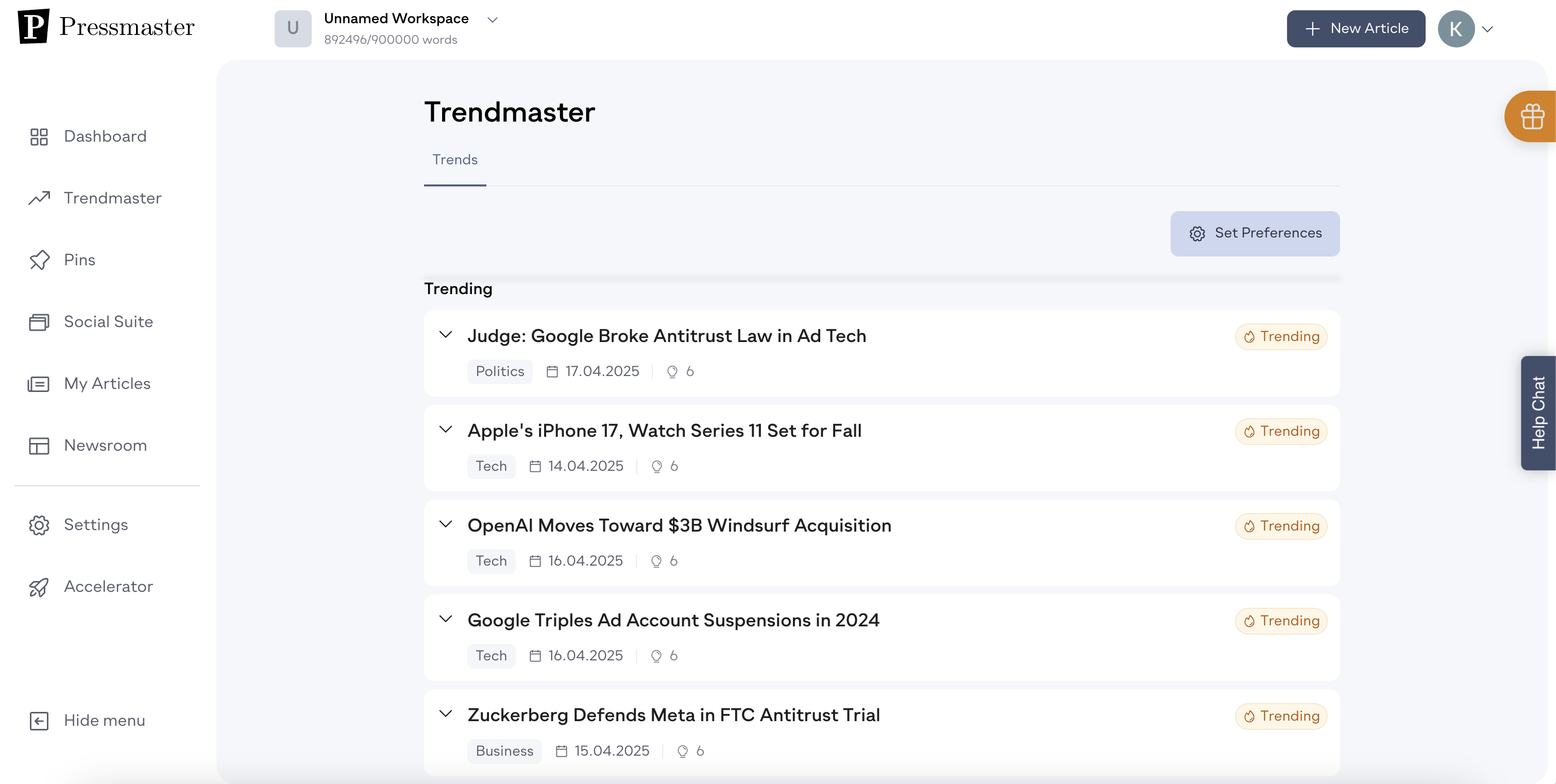
Task: Open the orange gift rewards icon
Action: 1532,116
